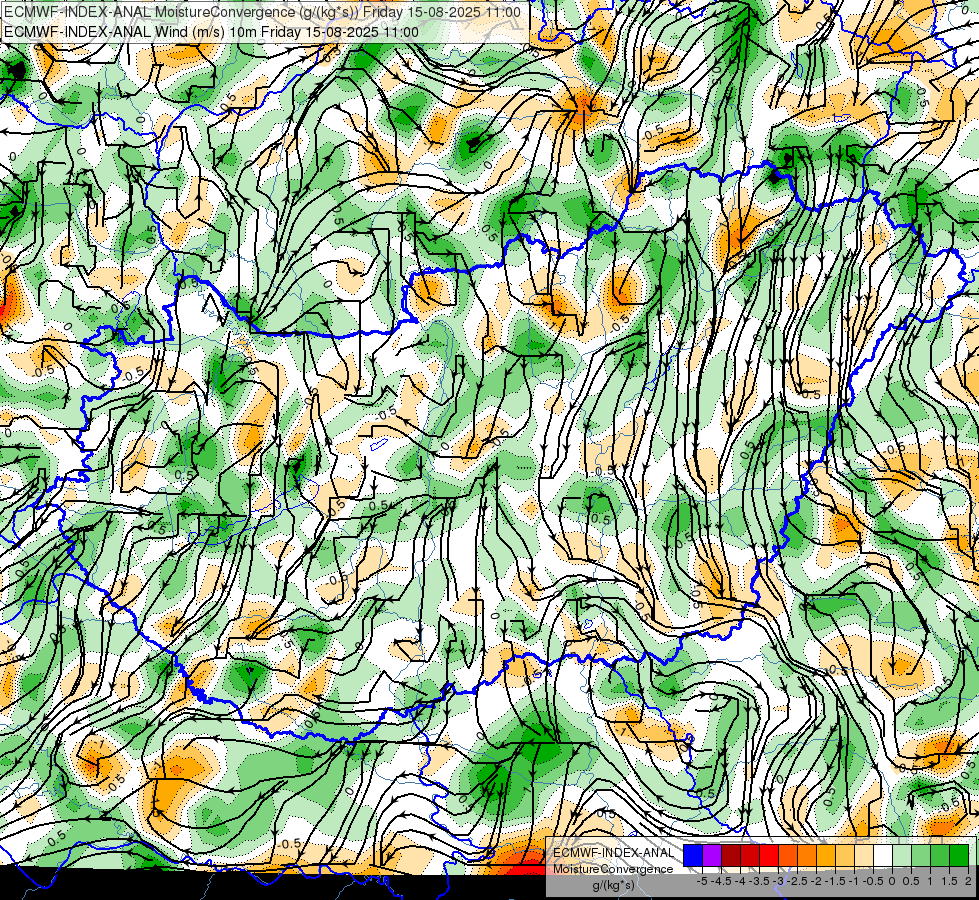Image resolution: width=979 pixels, height=900 pixels.
Task: Click the legend label 'ECMWF-INDEX-ANAL'
Action: 613,853
